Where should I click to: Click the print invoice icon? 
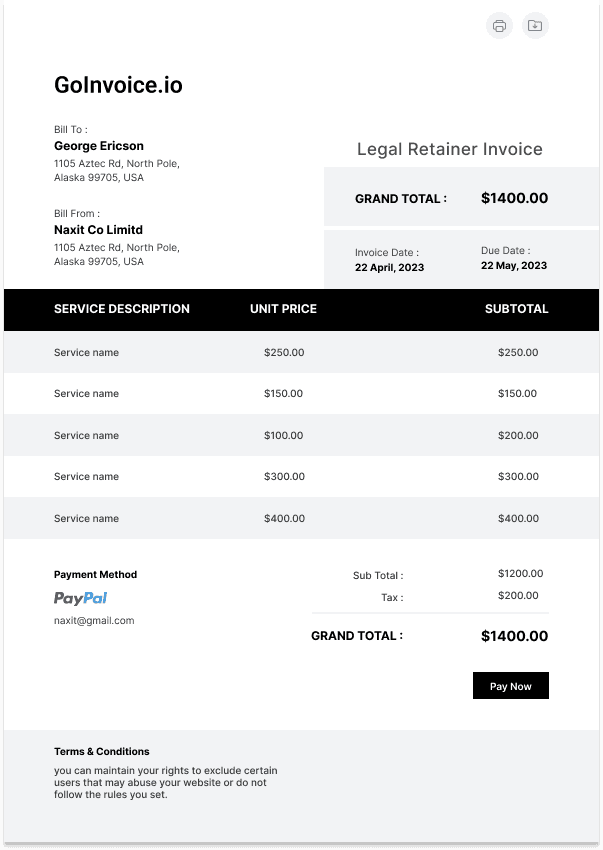click(499, 25)
